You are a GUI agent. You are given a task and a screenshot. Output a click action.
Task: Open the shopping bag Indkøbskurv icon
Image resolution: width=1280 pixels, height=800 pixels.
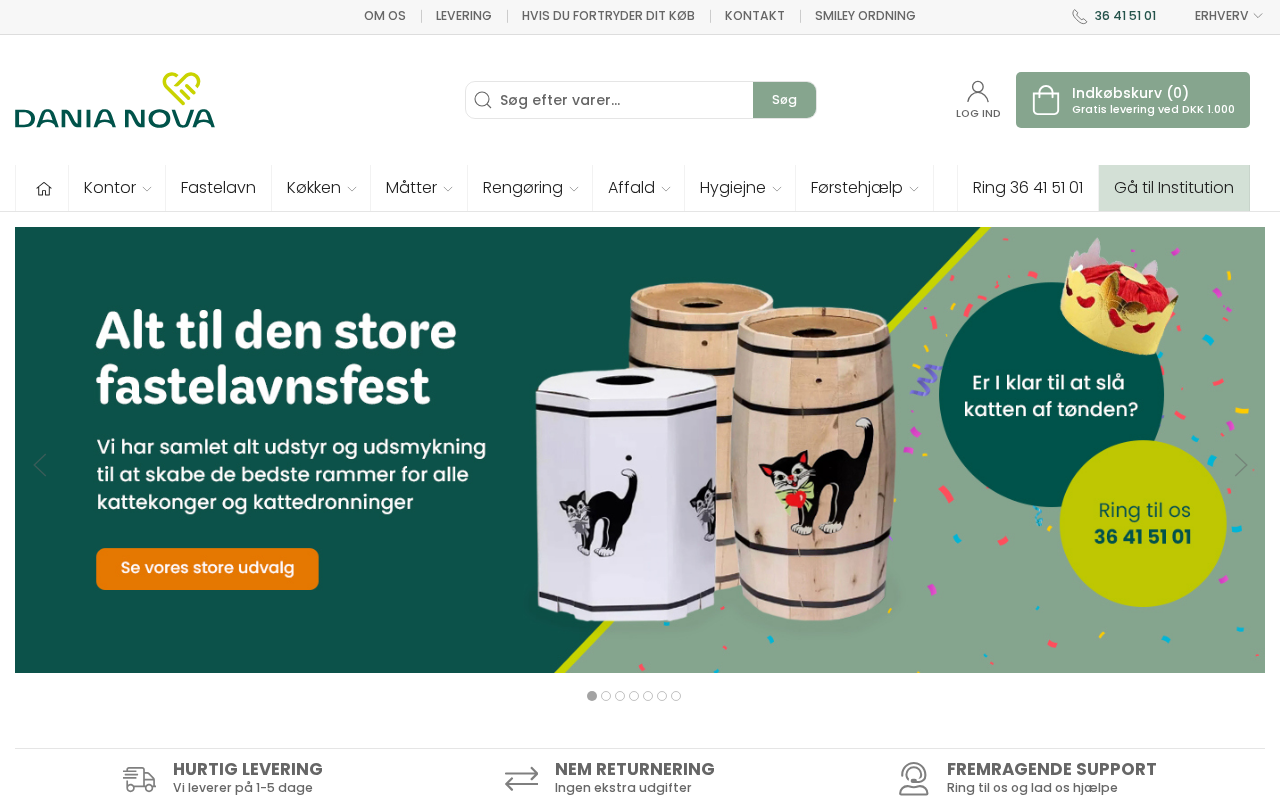pos(1046,100)
